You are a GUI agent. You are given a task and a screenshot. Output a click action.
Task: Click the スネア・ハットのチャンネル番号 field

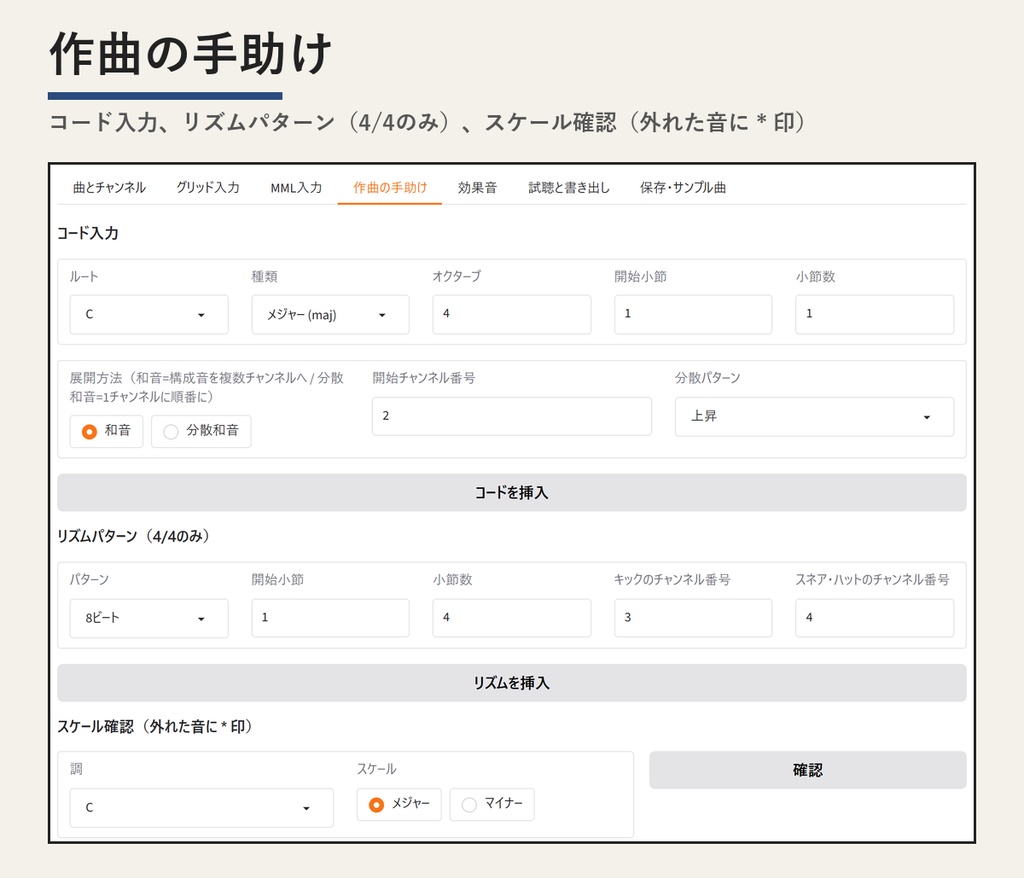(x=874, y=618)
